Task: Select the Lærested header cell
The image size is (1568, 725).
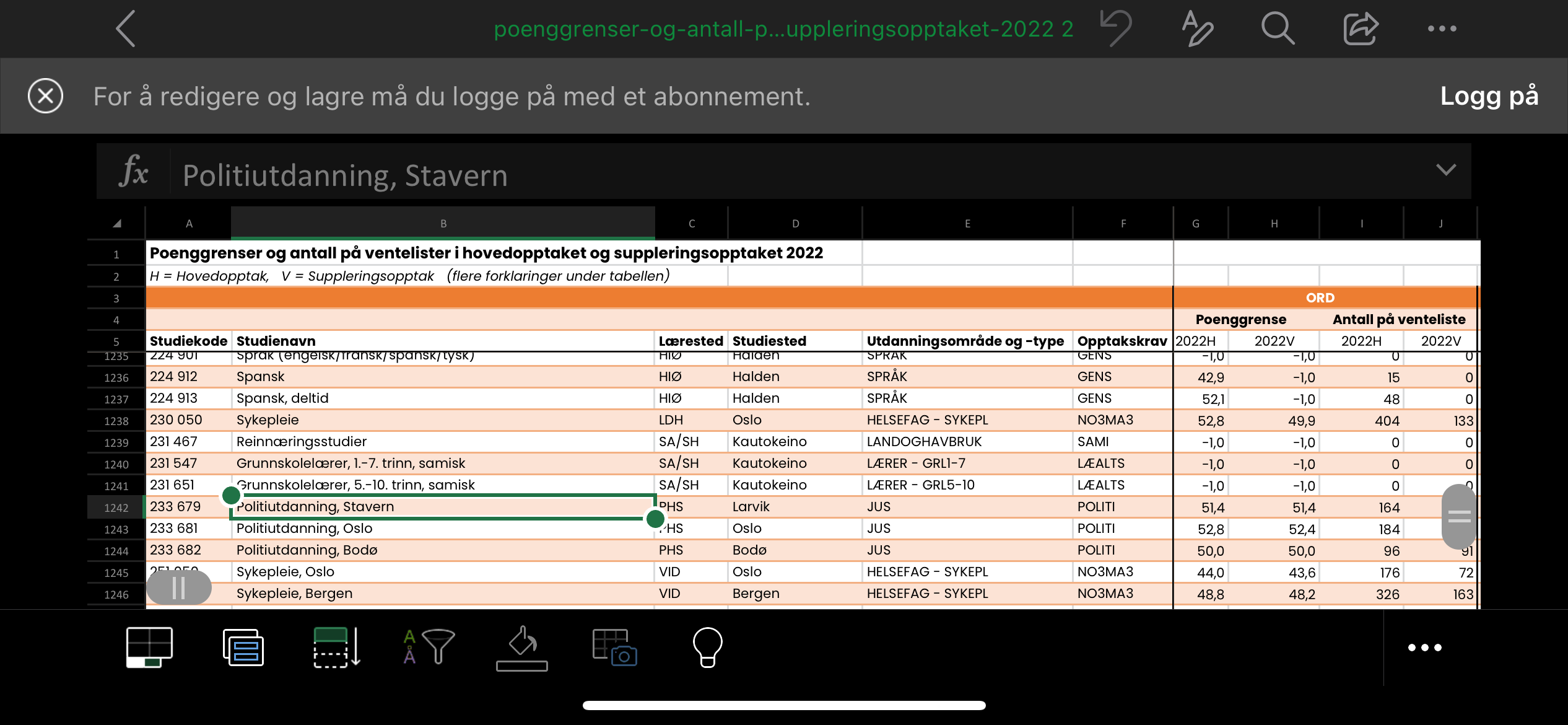Action: pyautogui.click(x=692, y=341)
